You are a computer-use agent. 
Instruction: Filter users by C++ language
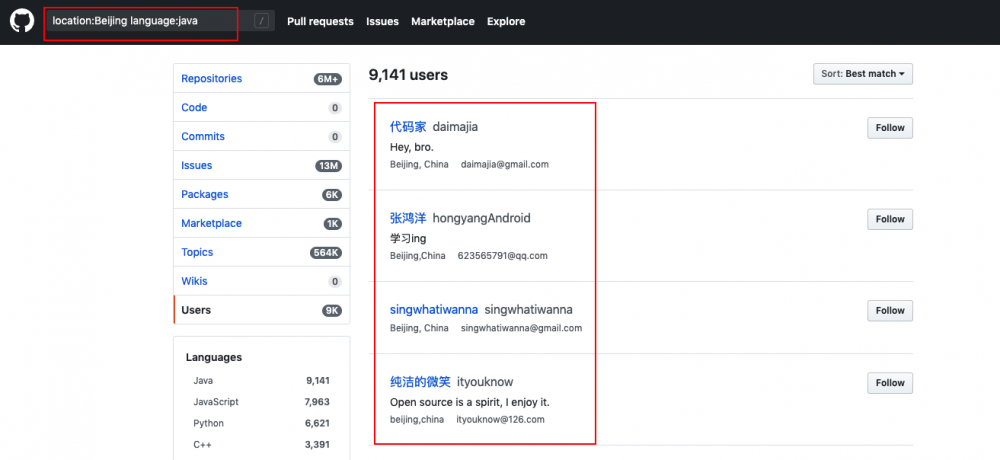click(x=261, y=445)
